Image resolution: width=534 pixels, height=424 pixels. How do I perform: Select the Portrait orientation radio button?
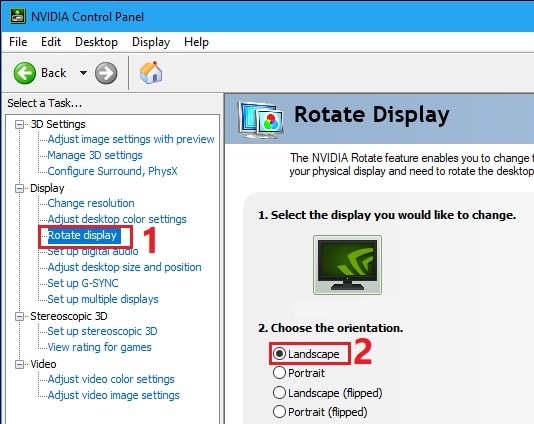(x=279, y=373)
